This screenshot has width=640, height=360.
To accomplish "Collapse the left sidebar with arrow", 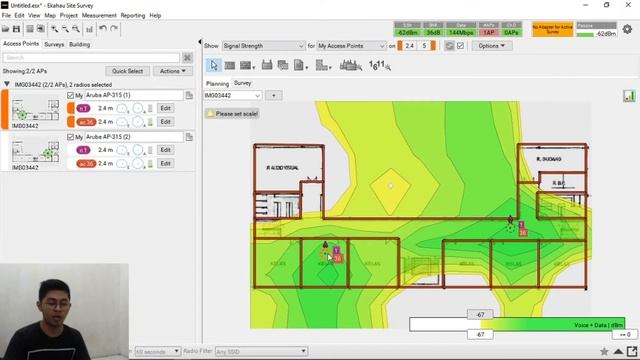I will pyautogui.click(x=200, y=42).
